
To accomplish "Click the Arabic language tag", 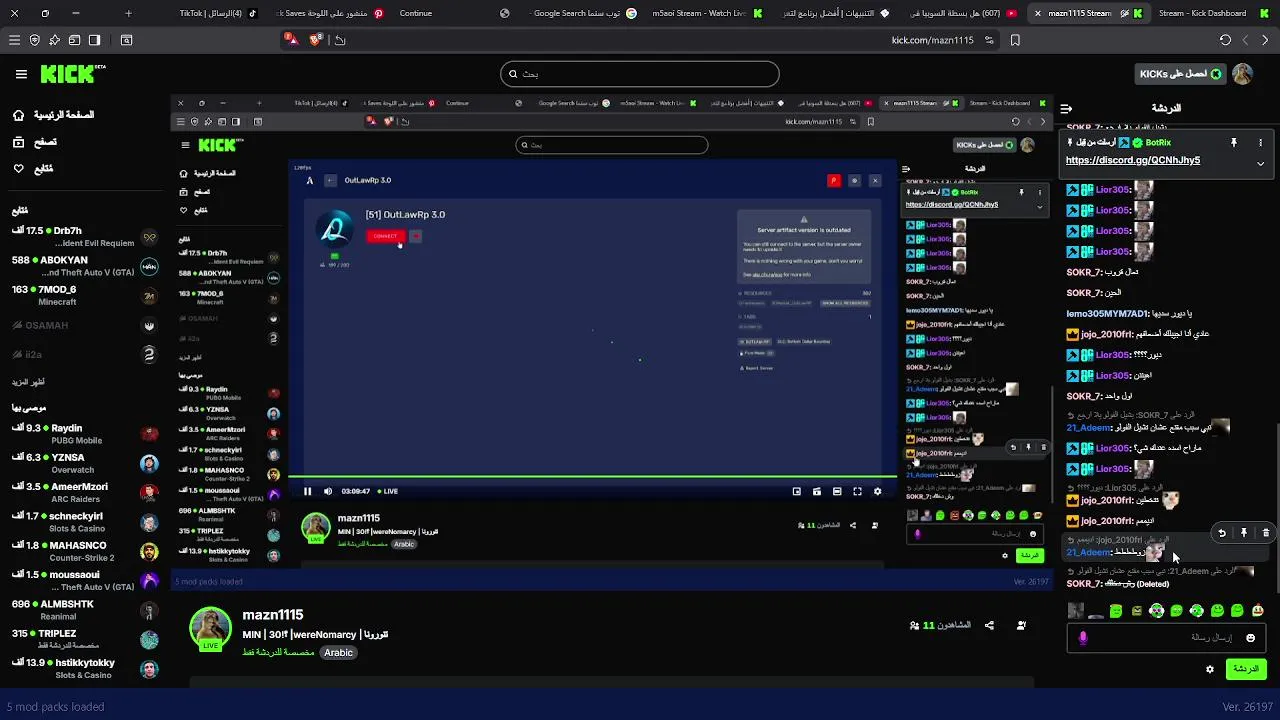I will 338,653.
